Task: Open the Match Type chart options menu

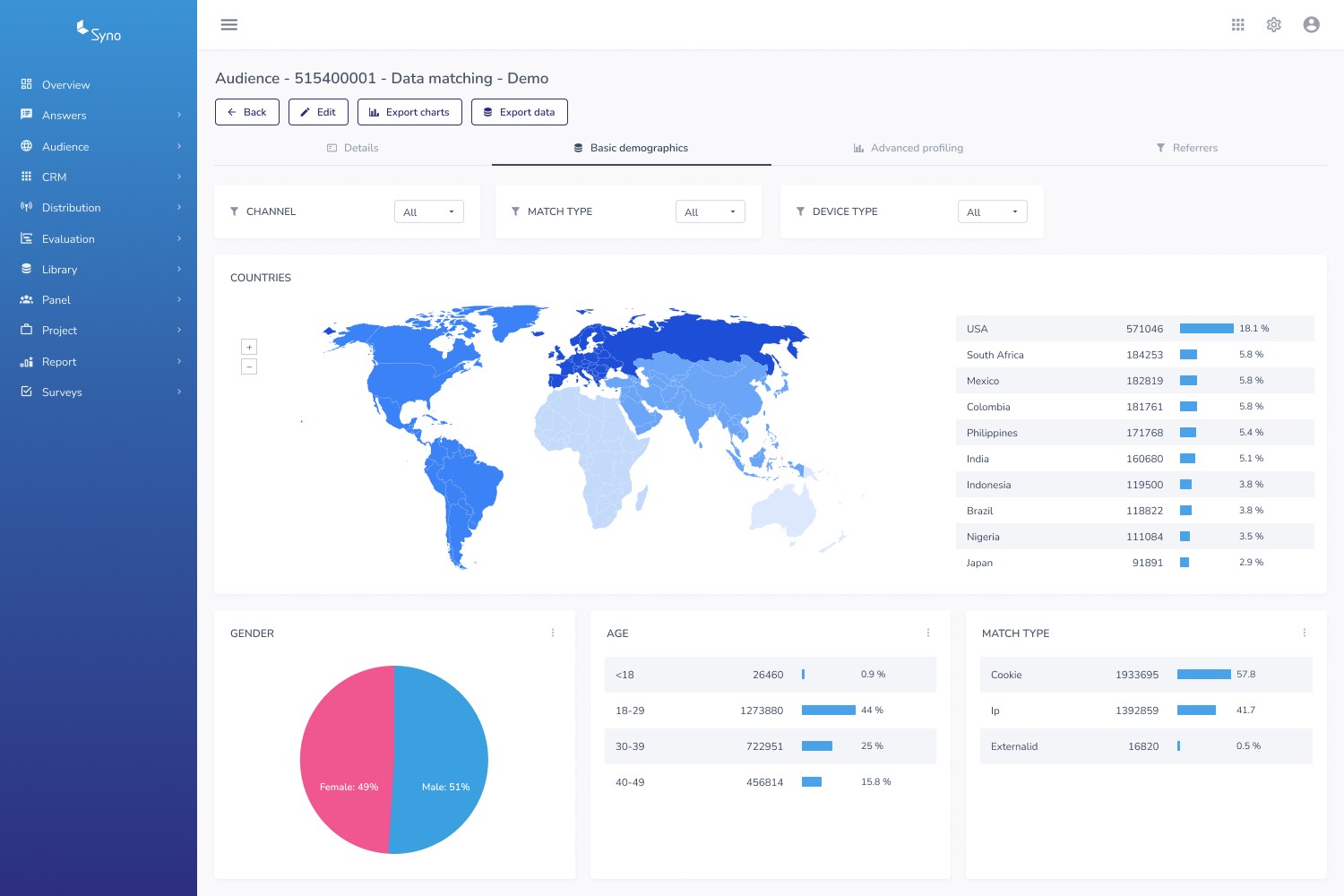Action: (1305, 633)
